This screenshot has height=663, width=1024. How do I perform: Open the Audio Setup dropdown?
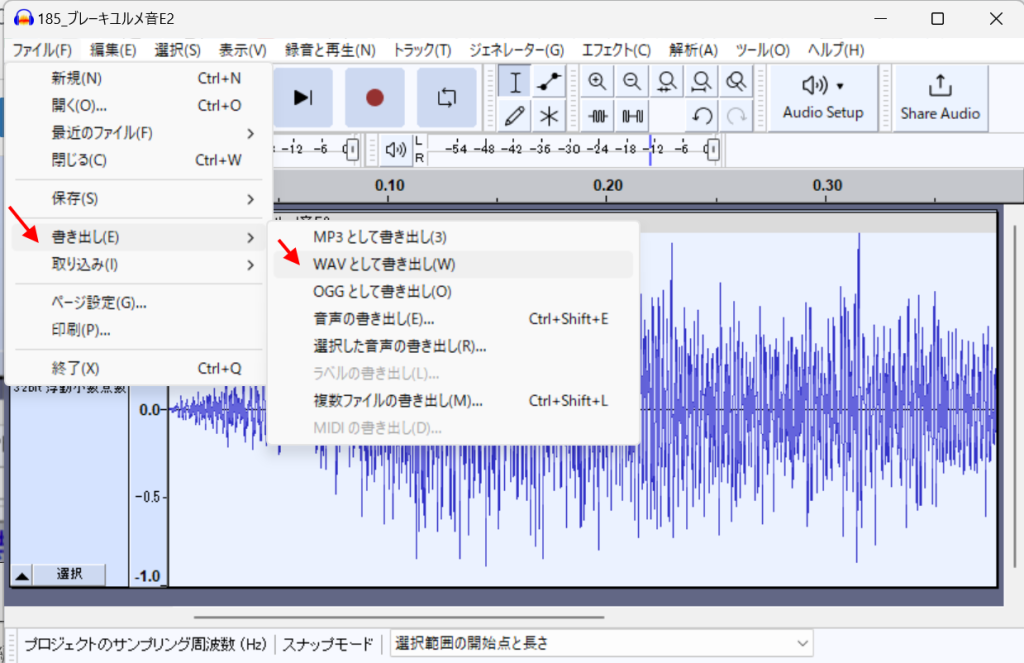tap(822, 97)
